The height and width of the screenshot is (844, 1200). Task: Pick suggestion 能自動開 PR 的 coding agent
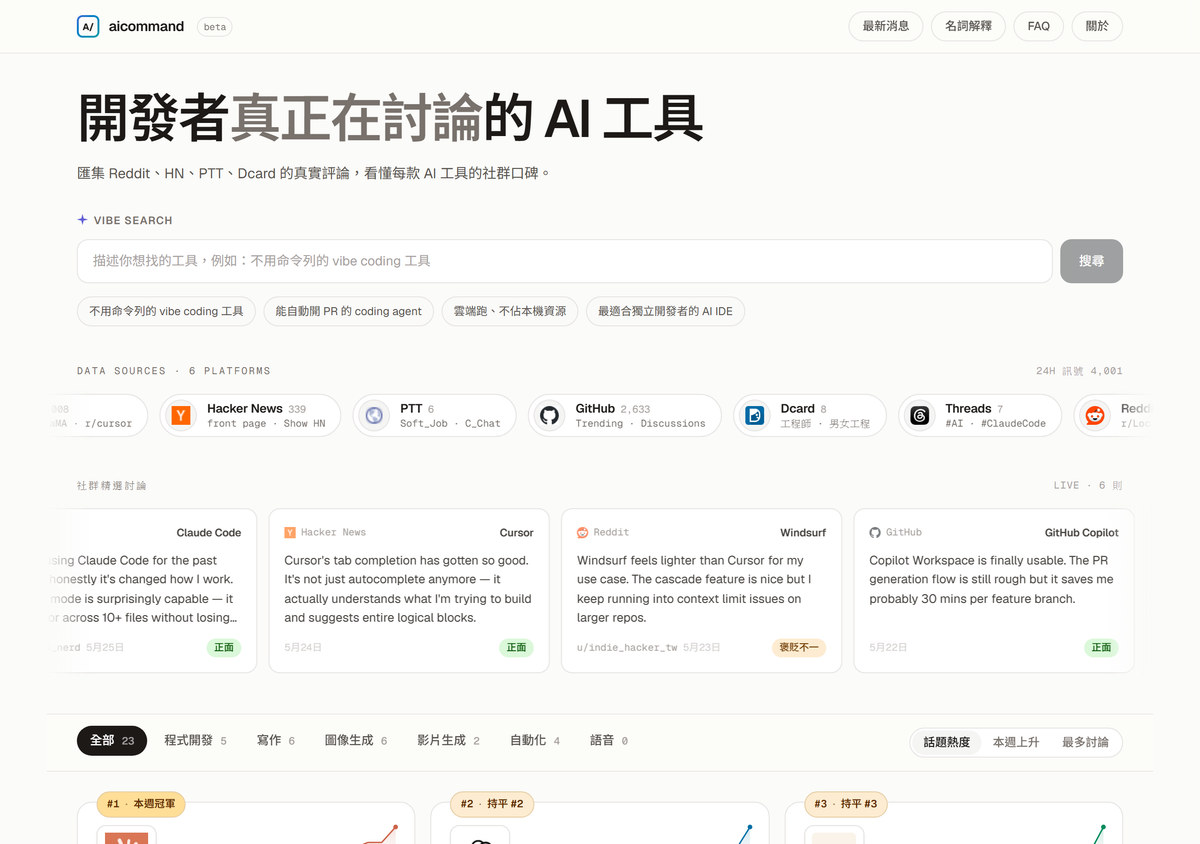pos(349,311)
